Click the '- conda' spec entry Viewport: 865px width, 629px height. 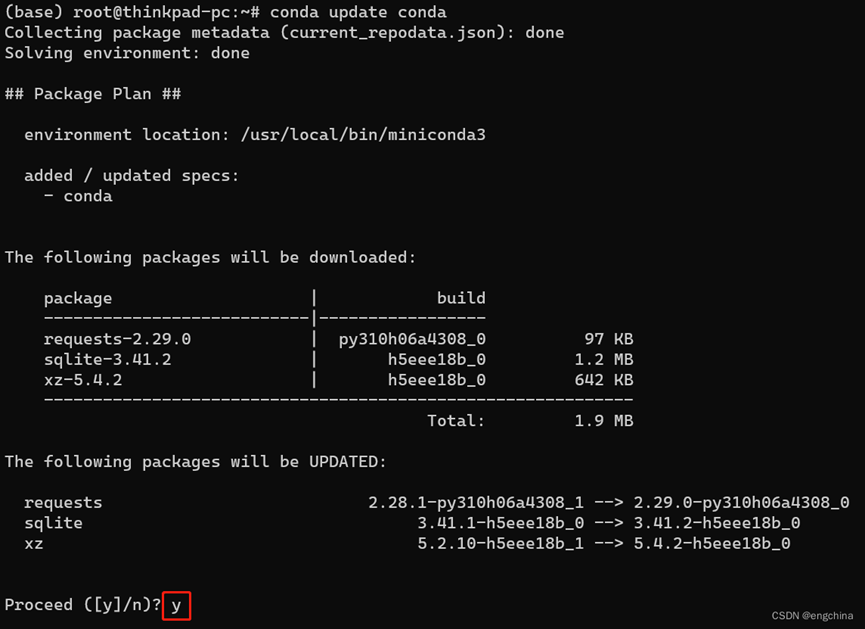(78, 196)
